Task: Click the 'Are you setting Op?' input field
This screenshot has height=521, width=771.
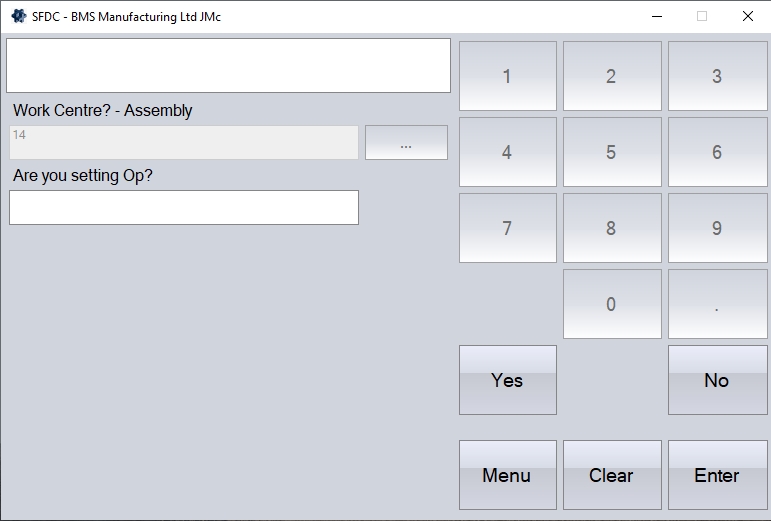Action: 184,208
